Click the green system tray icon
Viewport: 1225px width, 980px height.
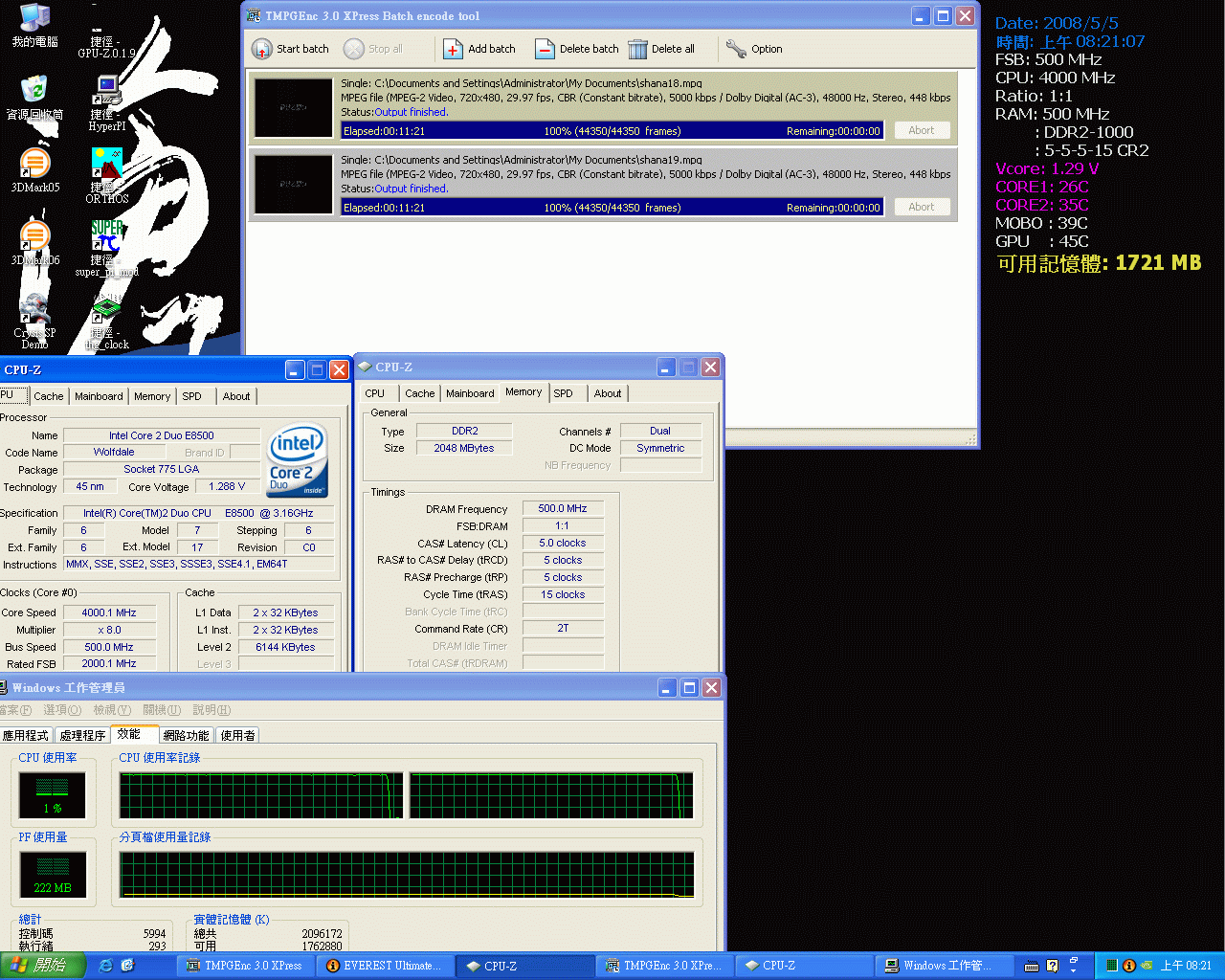[1111, 966]
